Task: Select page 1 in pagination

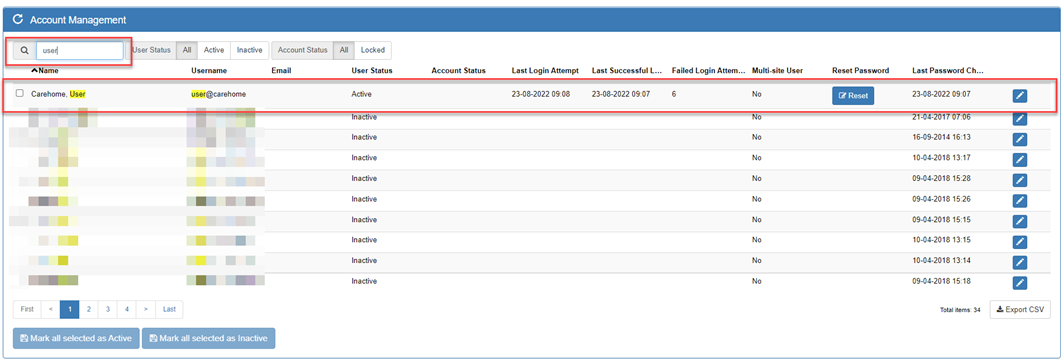Action: pos(69,309)
